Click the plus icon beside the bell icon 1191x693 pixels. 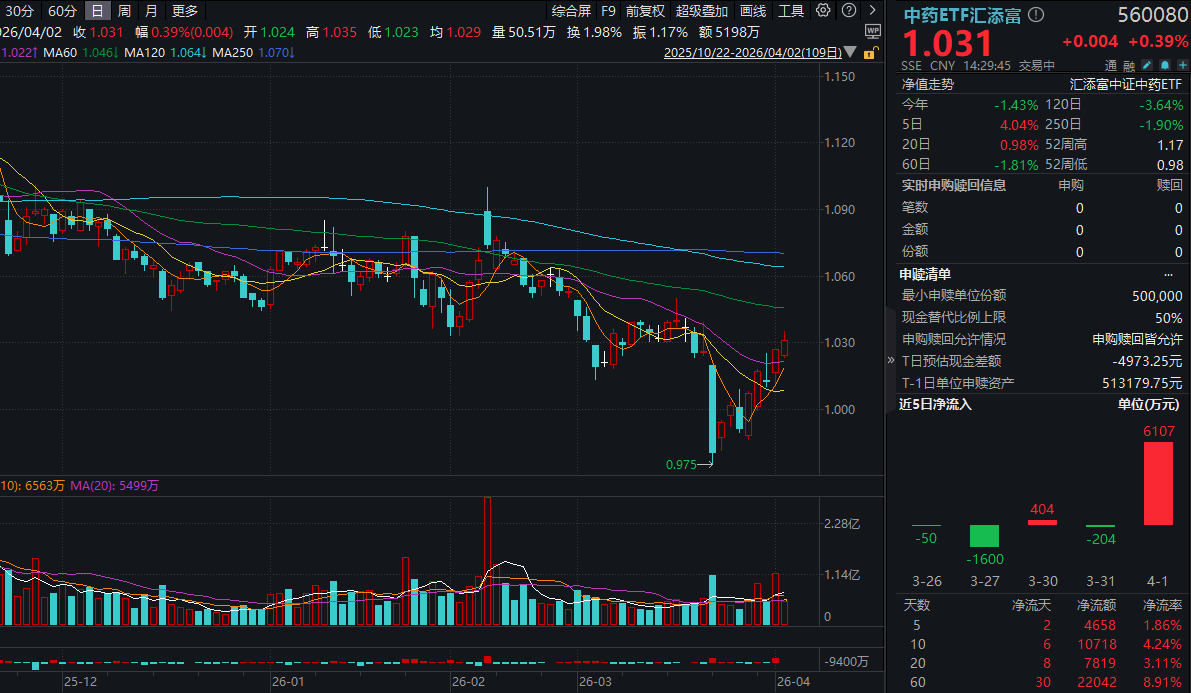(x=1183, y=65)
